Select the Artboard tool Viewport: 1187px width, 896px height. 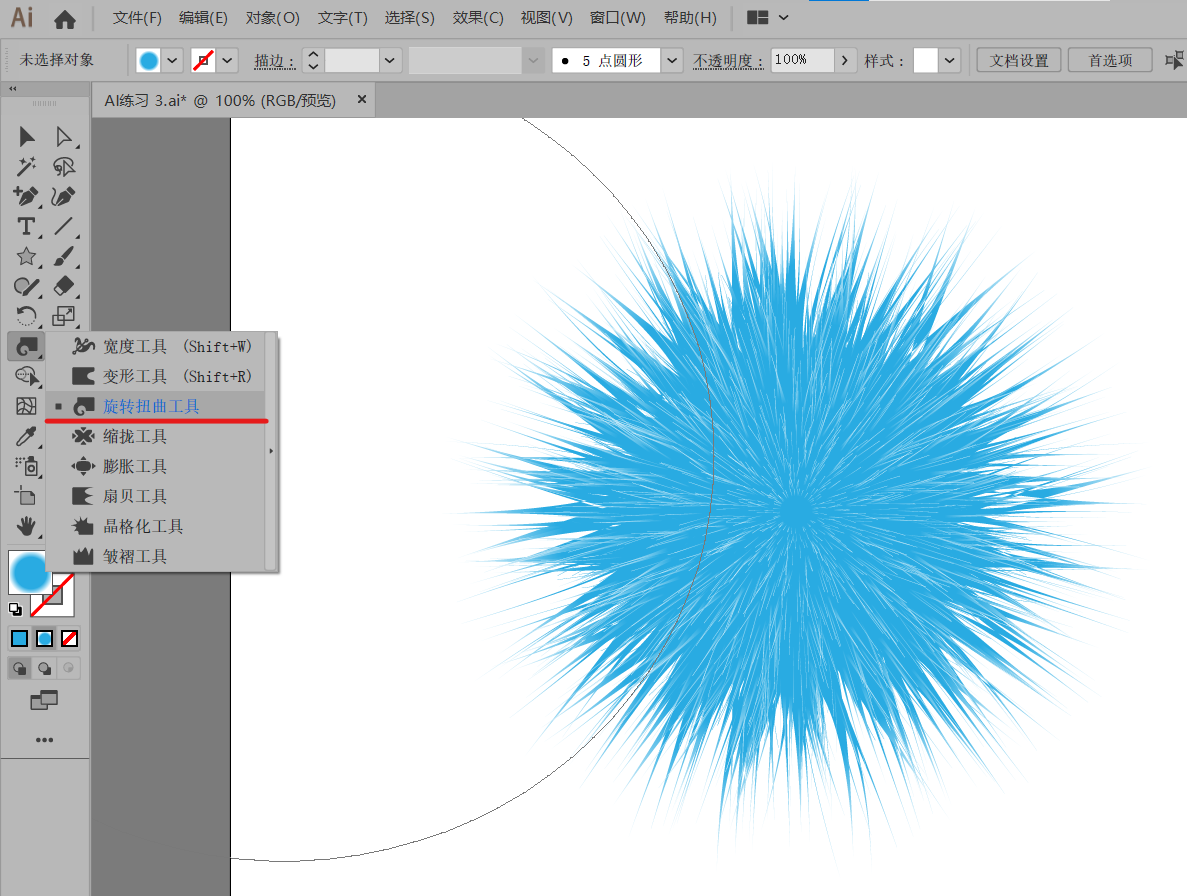point(26,496)
